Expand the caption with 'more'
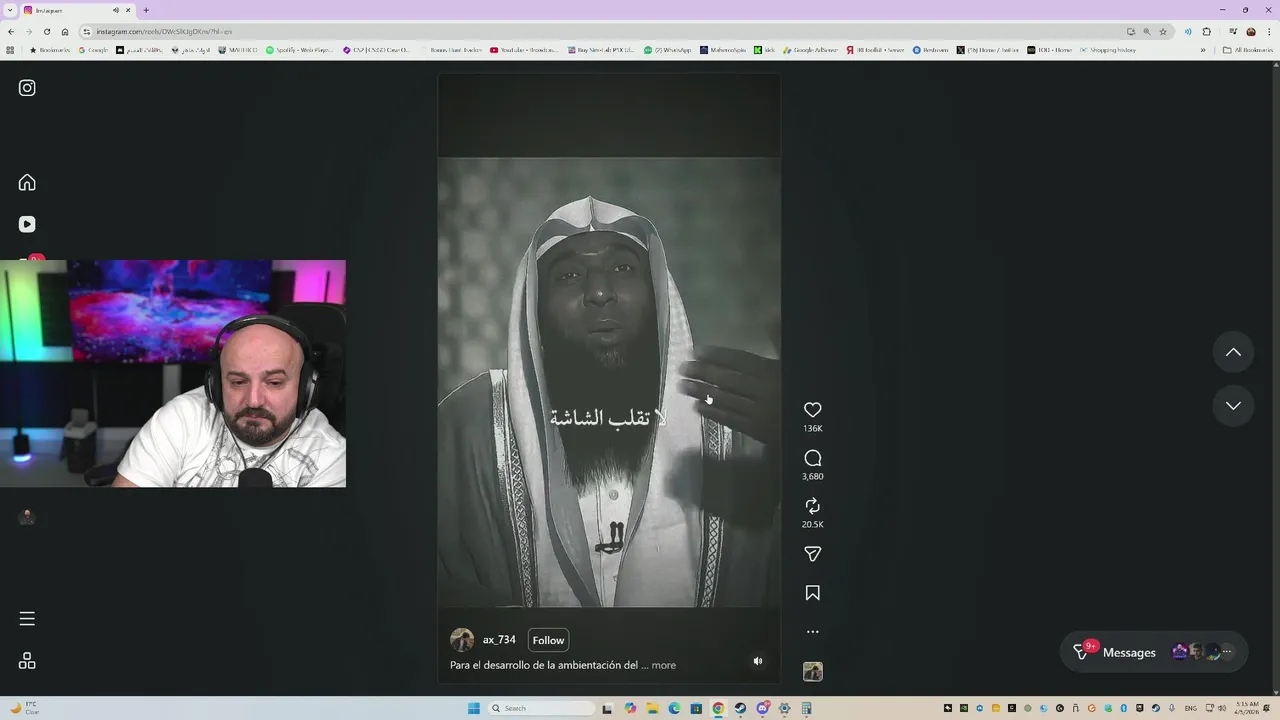The width and height of the screenshot is (1280, 720). click(x=664, y=665)
